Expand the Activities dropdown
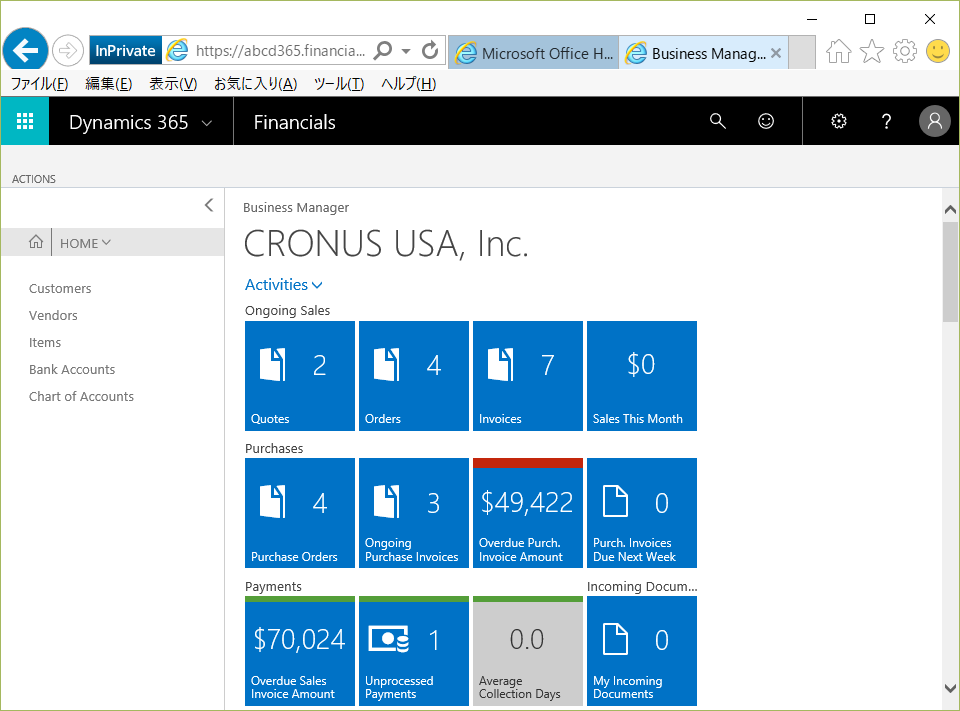The width and height of the screenshot is (960, 711). (317, 285)
